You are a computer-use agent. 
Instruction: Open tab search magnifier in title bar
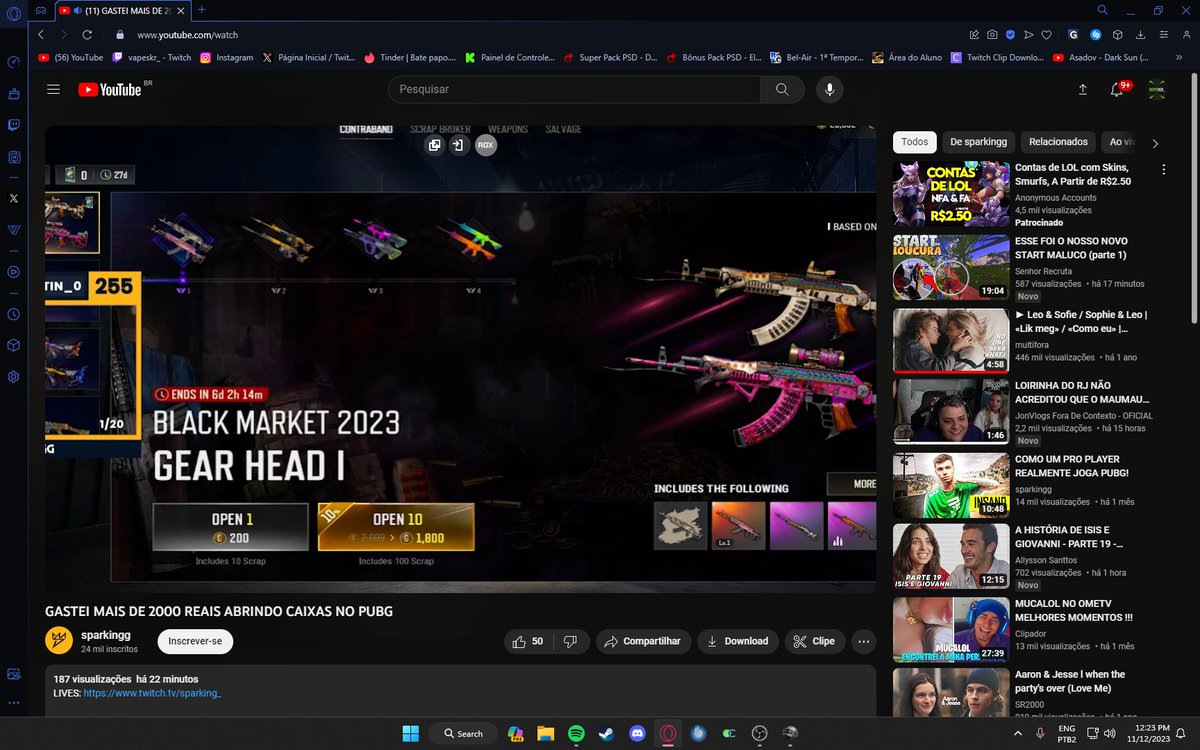(x=1102, y=10)
